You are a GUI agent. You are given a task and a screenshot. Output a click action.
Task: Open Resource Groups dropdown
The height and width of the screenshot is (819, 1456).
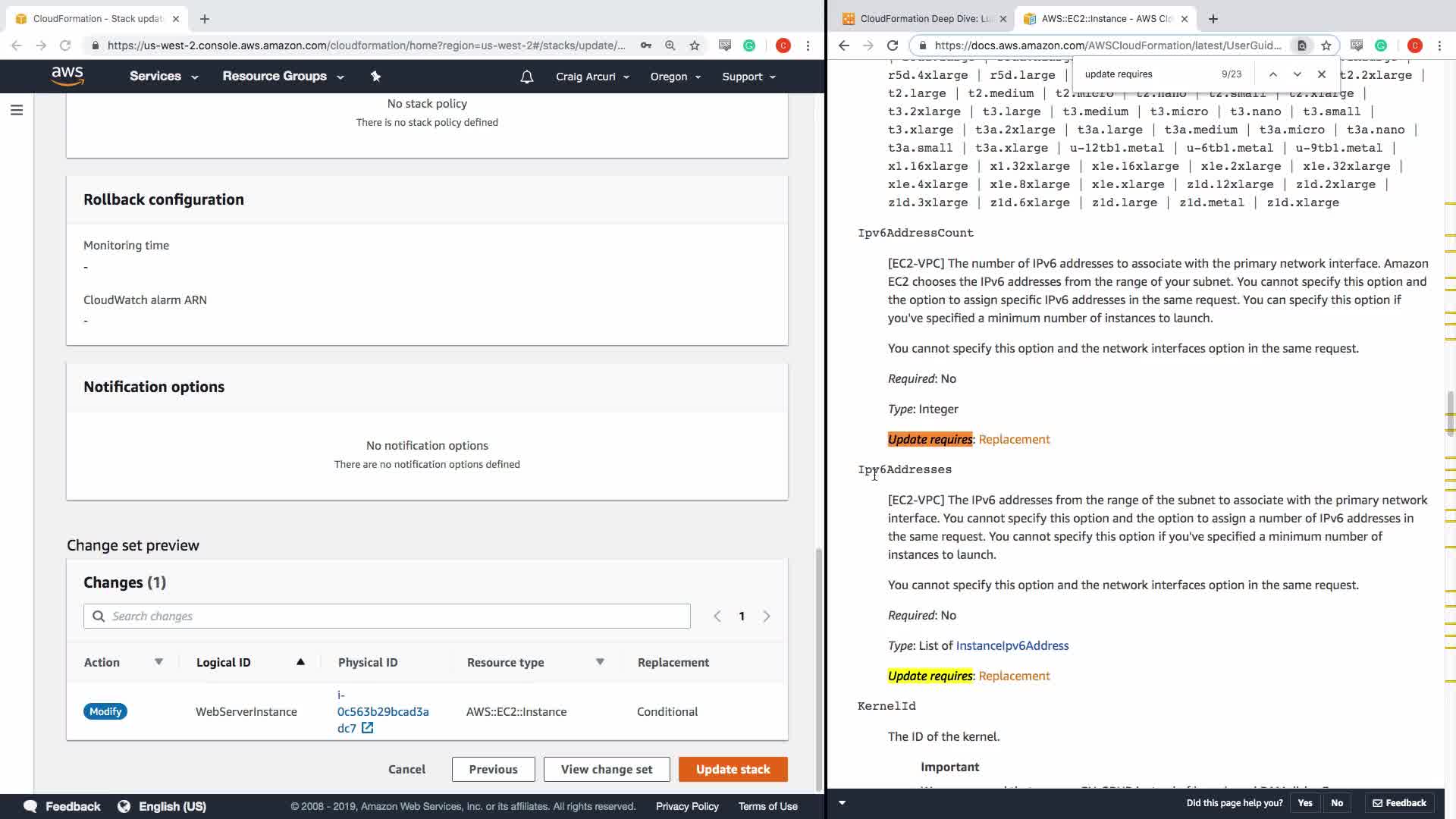tap(283, 77)
